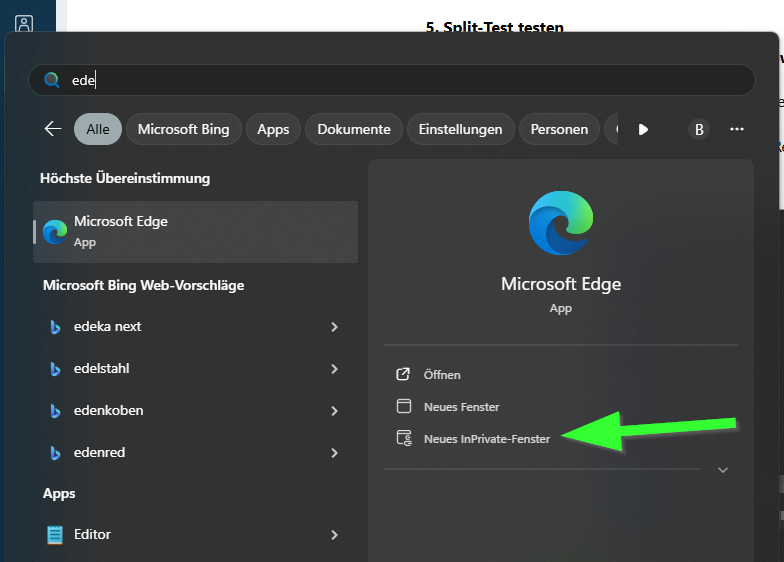The image size is (784, 562).
Task: Choose the Personen filter tab
Action: point(559,129)
